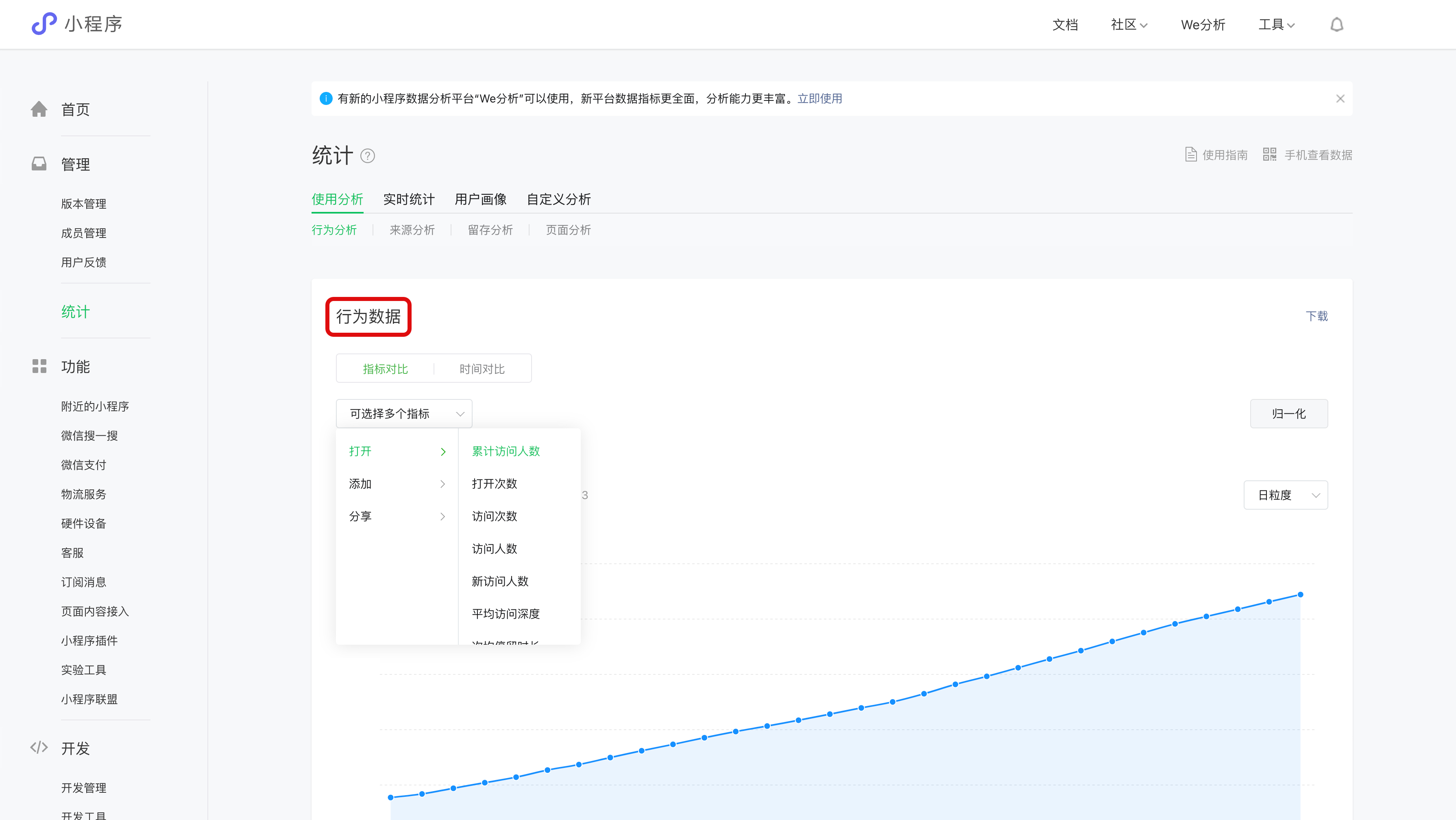Switch to 自定义分析 tab

coord(558,199)
